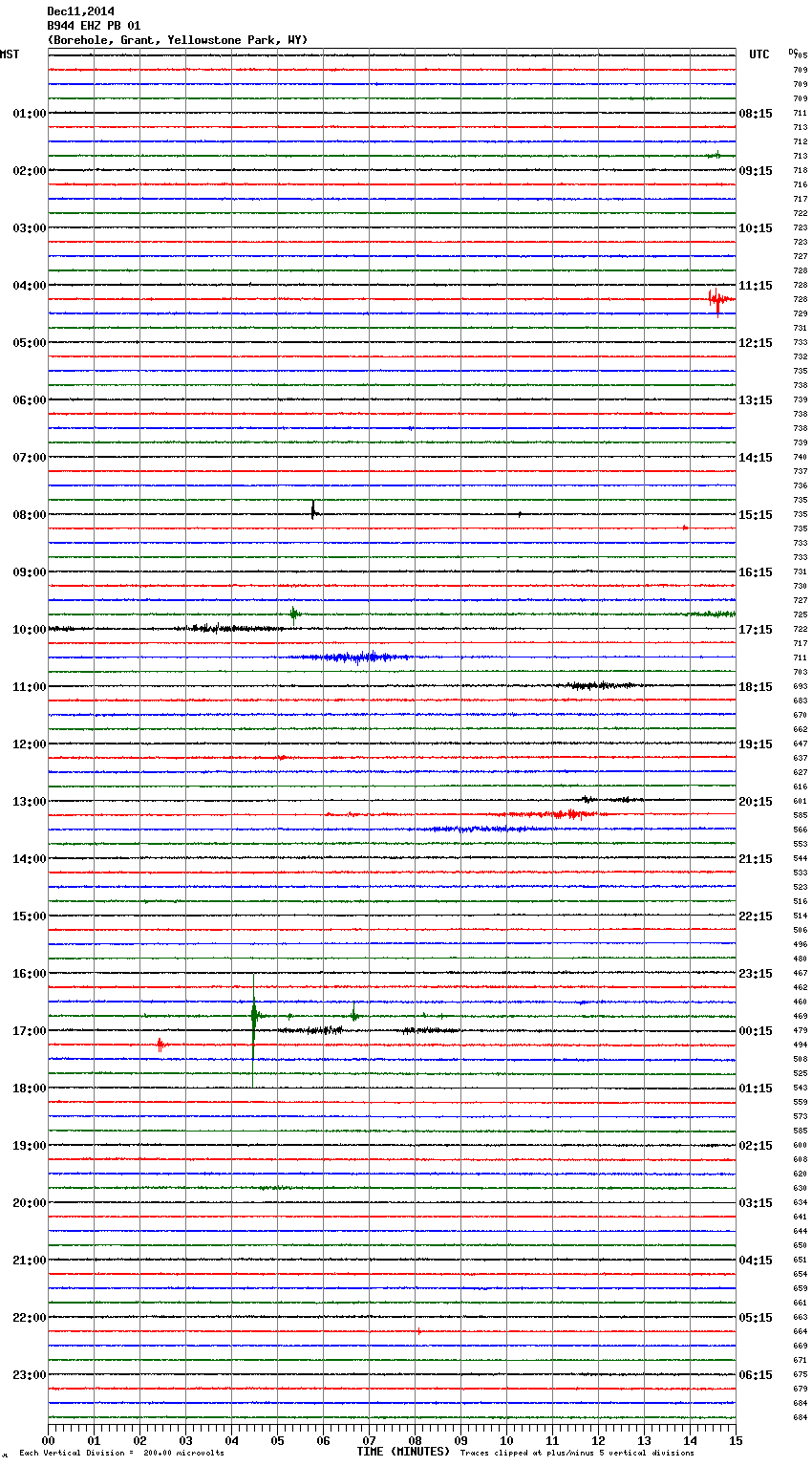Click the 00:15 UTC time label
This screenshot has height=1466, width=812.
756,1031
